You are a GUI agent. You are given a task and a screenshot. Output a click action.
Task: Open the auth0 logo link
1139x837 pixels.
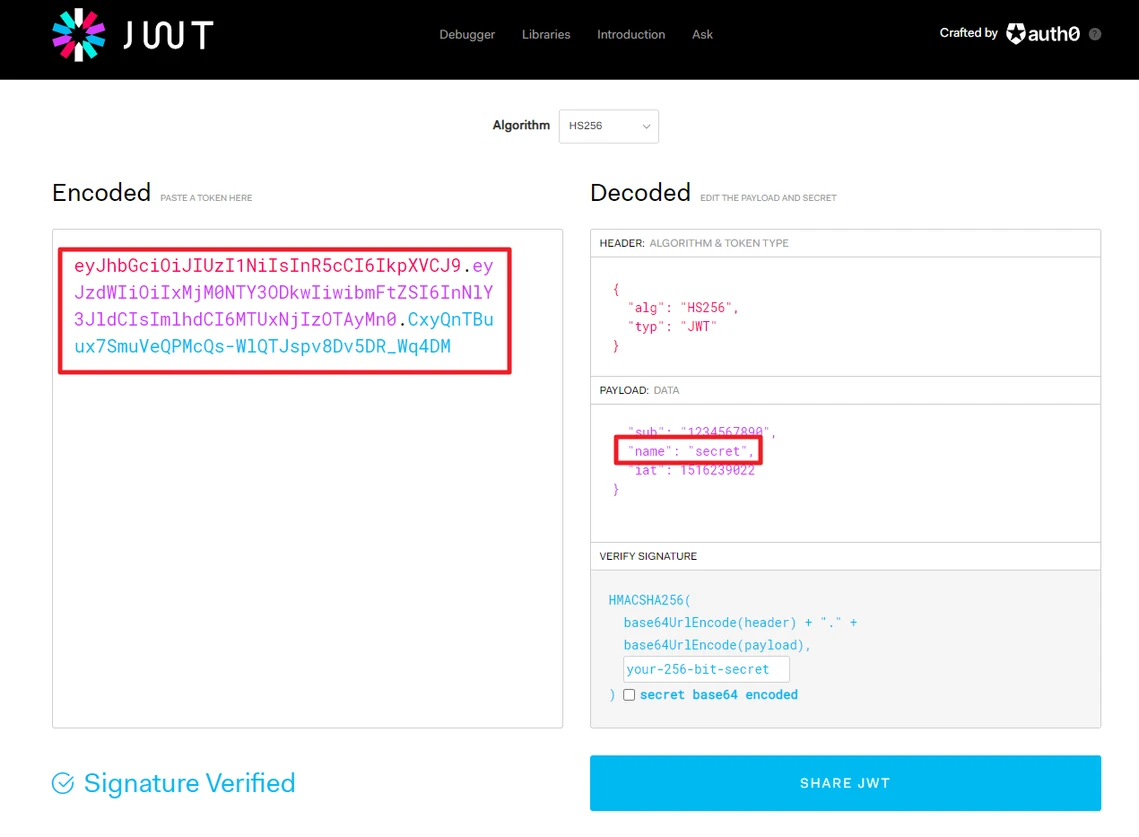tap(1043, 34)
